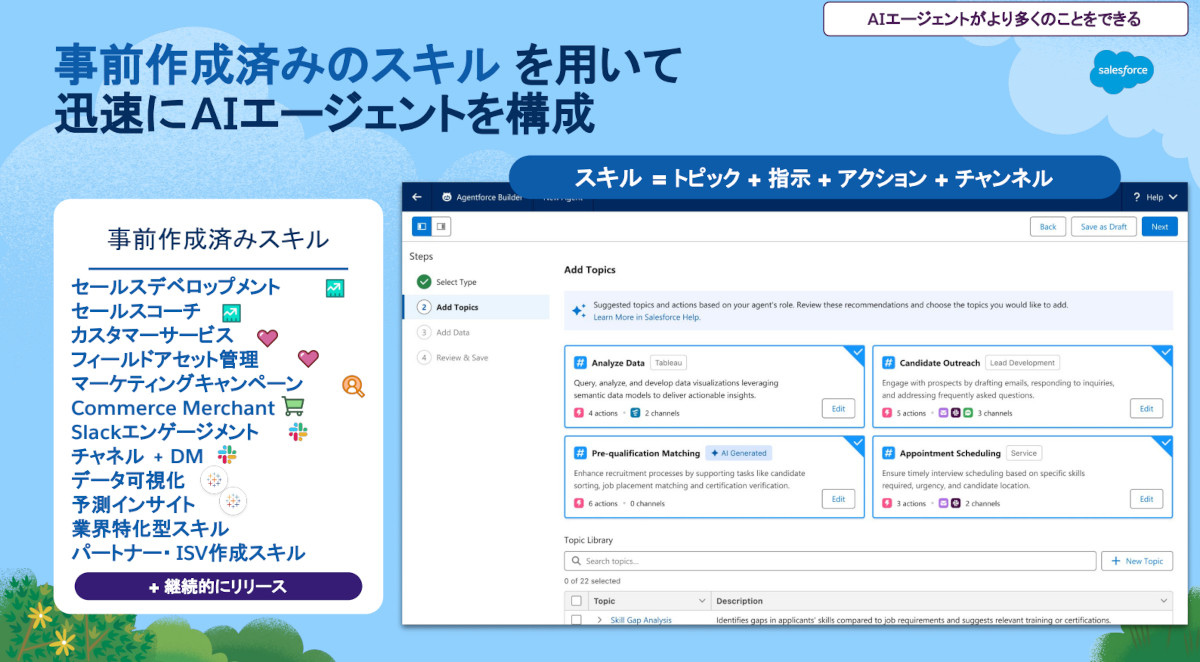Click hashtag icon on Appointment Scheduling card
The image size is (1200, 662).
[x=888, y=453]
